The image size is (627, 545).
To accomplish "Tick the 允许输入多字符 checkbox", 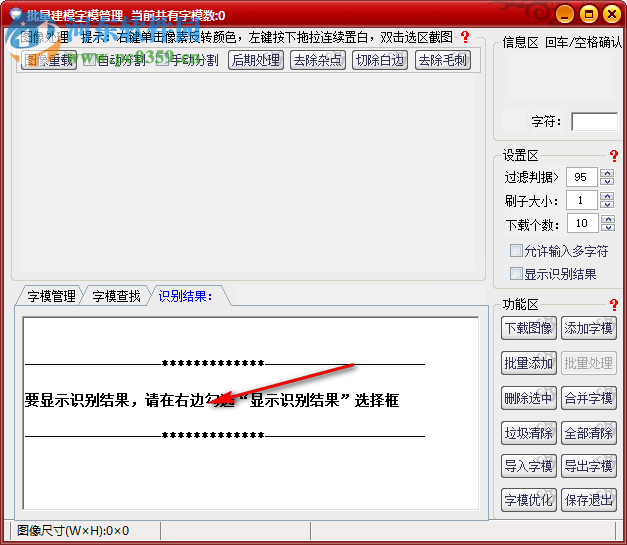I will (516, 251).
